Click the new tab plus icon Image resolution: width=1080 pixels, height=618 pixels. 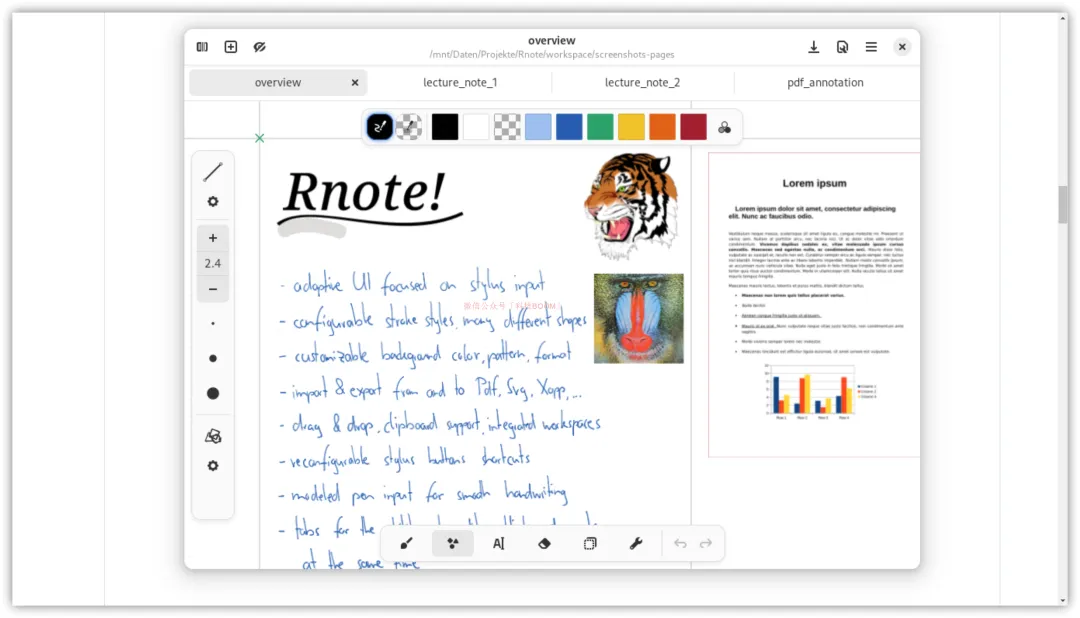pos(231,47)
